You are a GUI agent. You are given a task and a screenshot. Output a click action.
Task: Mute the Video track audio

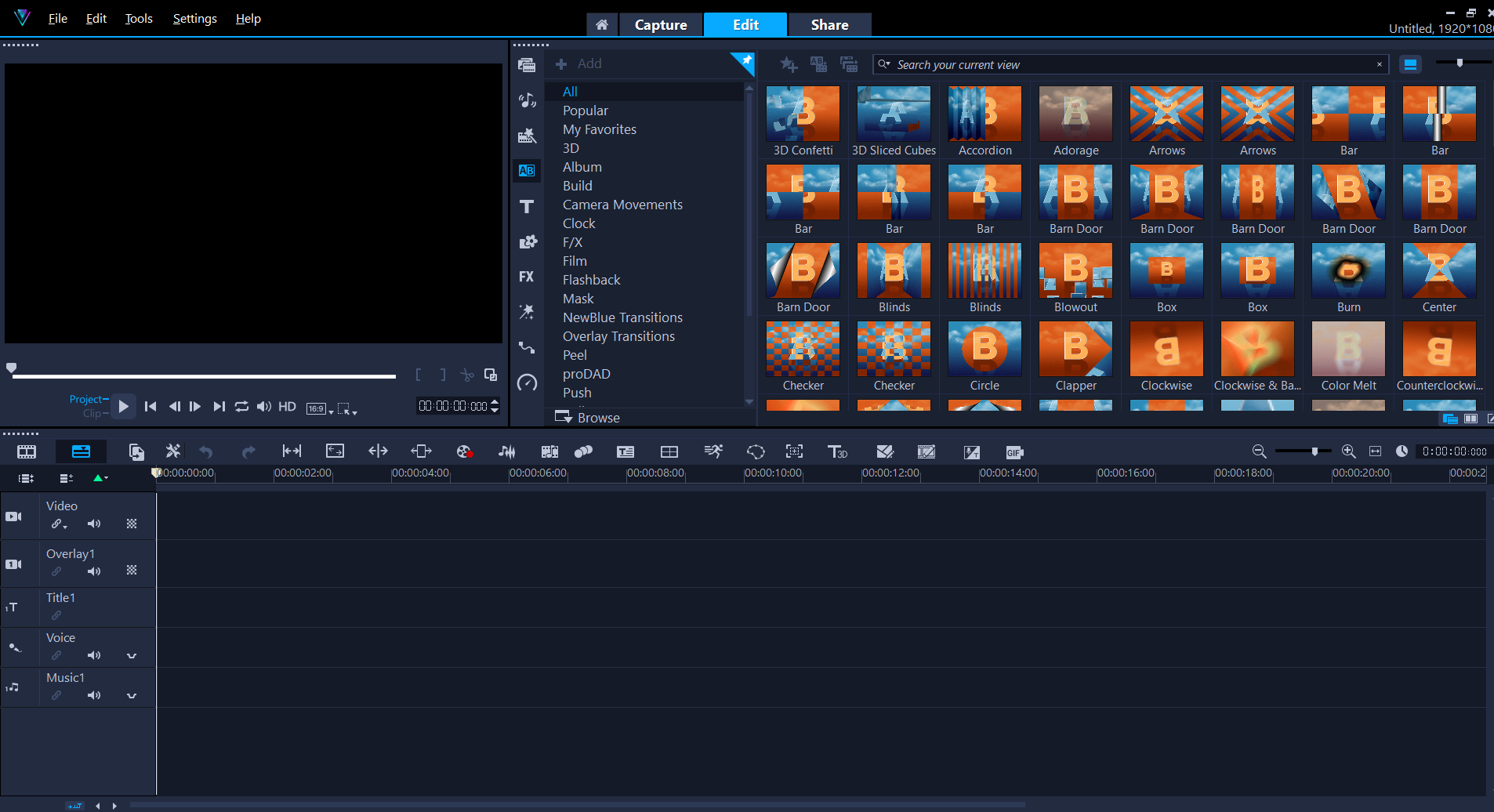94,524
